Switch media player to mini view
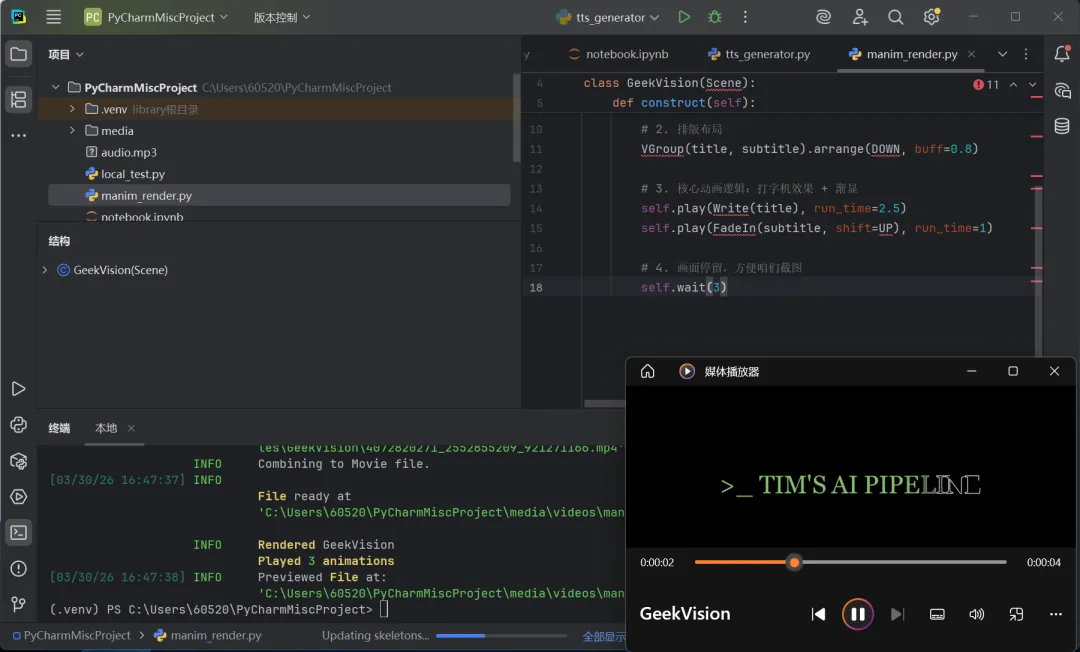 point(1016,614)
